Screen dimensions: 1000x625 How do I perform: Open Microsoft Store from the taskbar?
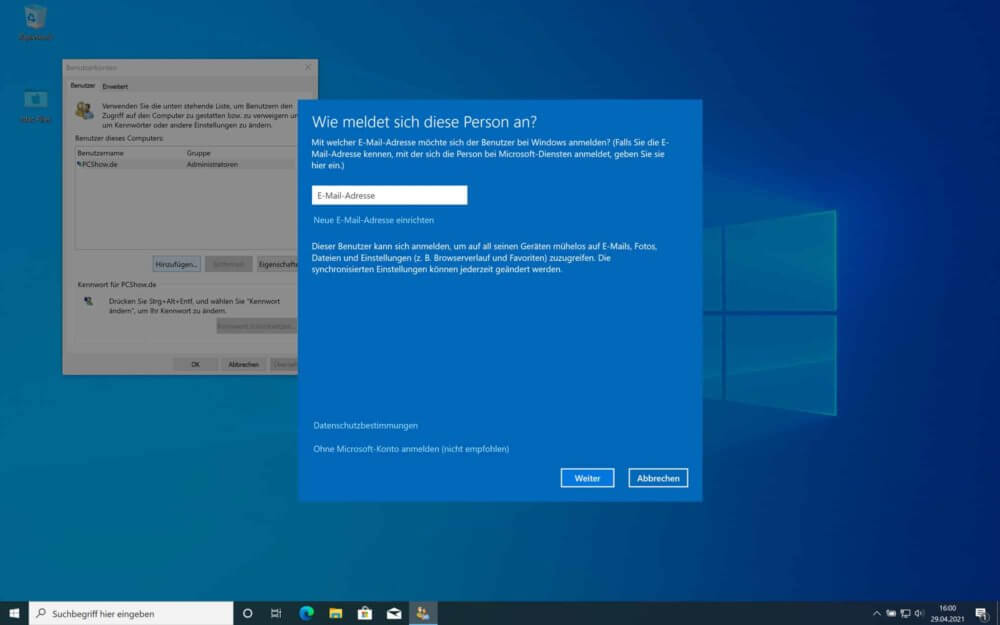click(x=365, y=614)
